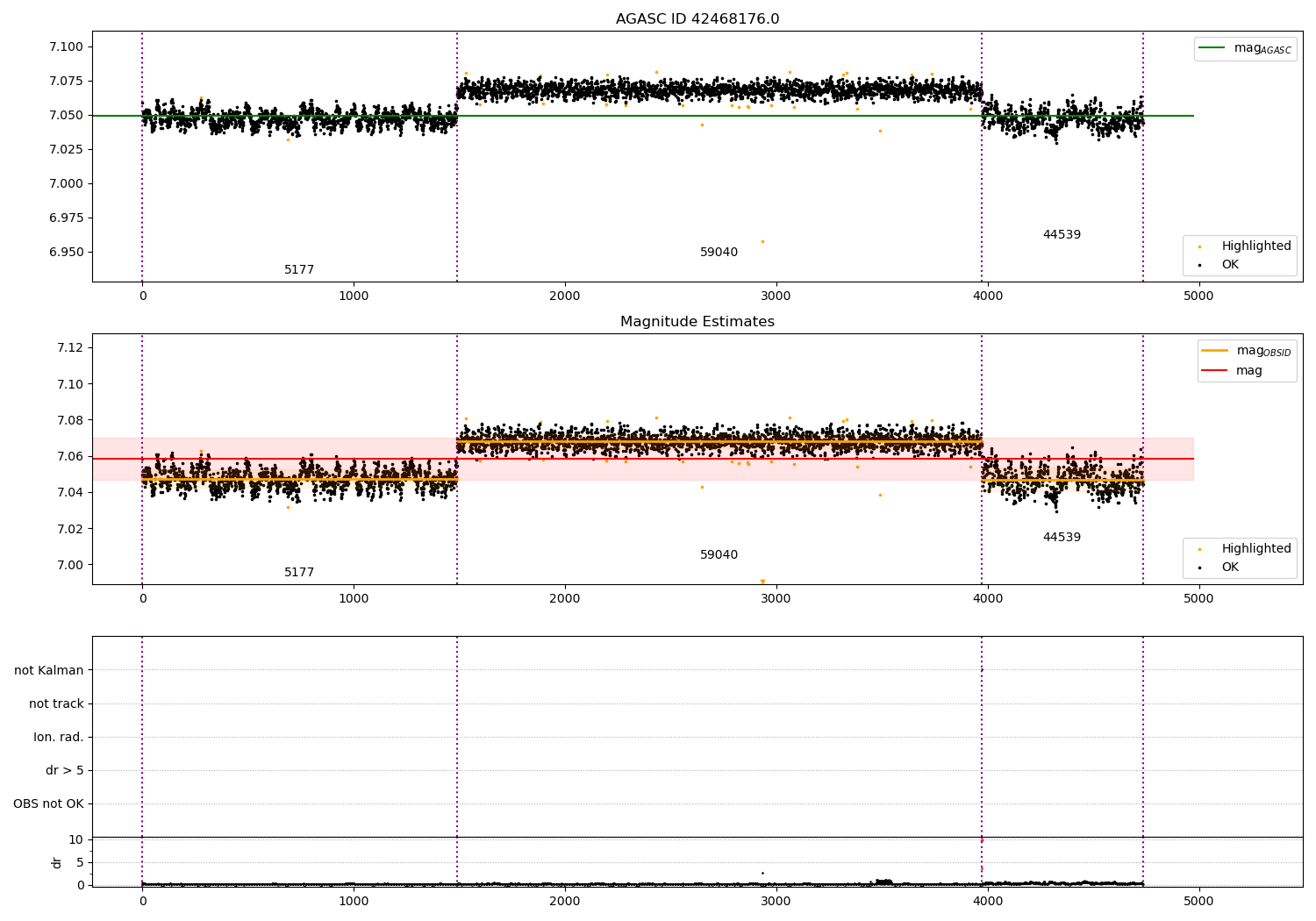
Task: Click the 7.08 y-axis tick label
Action: pyautogui.click(x=70, y=421)
